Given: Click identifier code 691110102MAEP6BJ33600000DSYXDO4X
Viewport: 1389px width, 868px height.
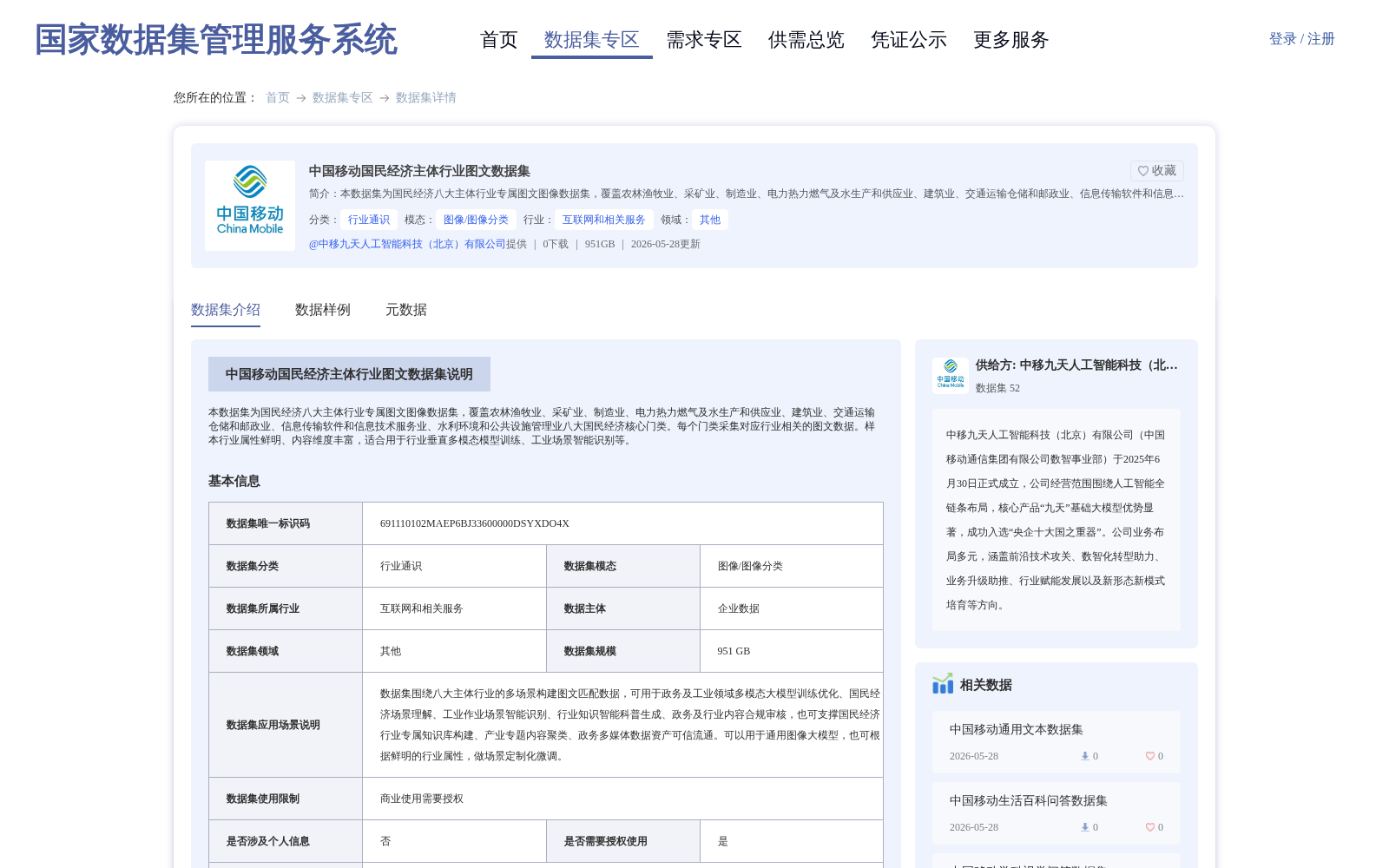Looking at the screenshot, I should [475, 523].
